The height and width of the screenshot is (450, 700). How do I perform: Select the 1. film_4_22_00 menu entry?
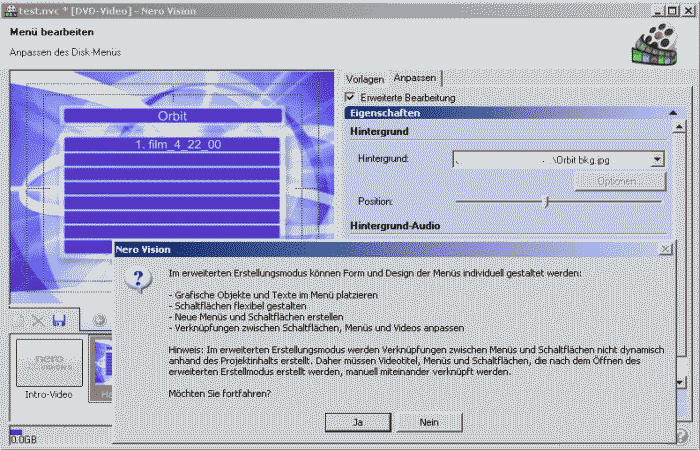pyautogui.click(x=172, y=145)
